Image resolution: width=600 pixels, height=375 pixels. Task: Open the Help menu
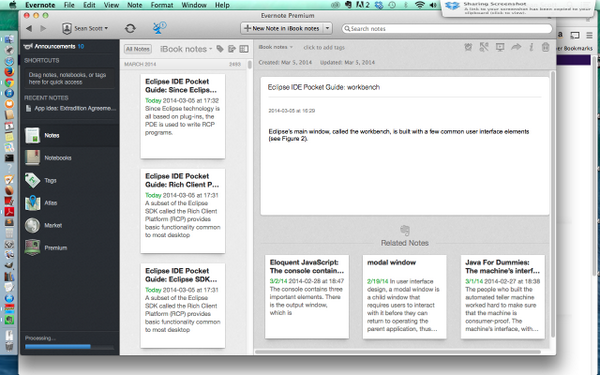coord(222,5)
